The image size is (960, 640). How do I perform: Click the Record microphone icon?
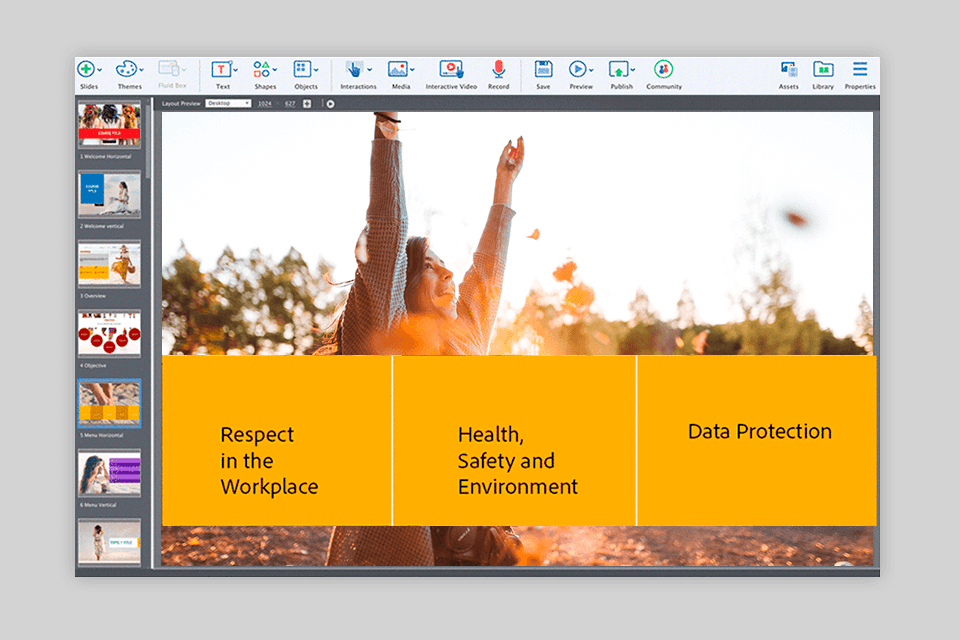499,69
